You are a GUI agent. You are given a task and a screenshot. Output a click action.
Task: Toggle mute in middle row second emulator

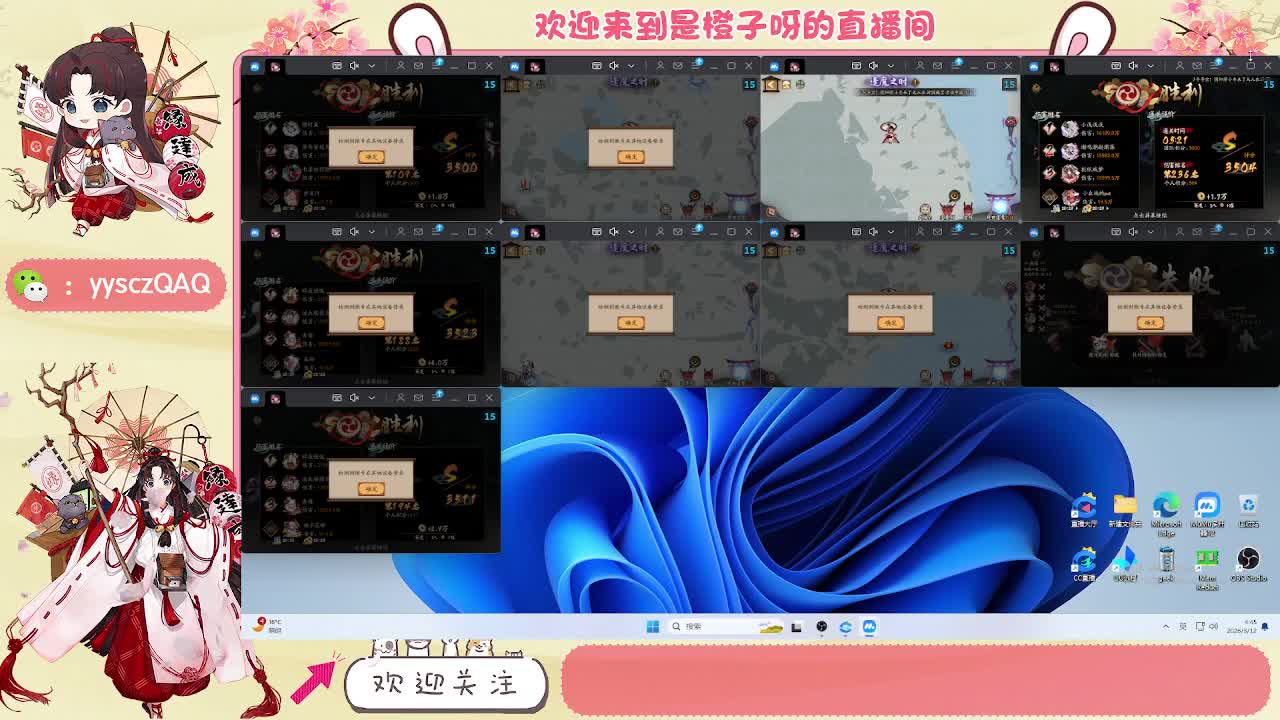coord(614,232)
